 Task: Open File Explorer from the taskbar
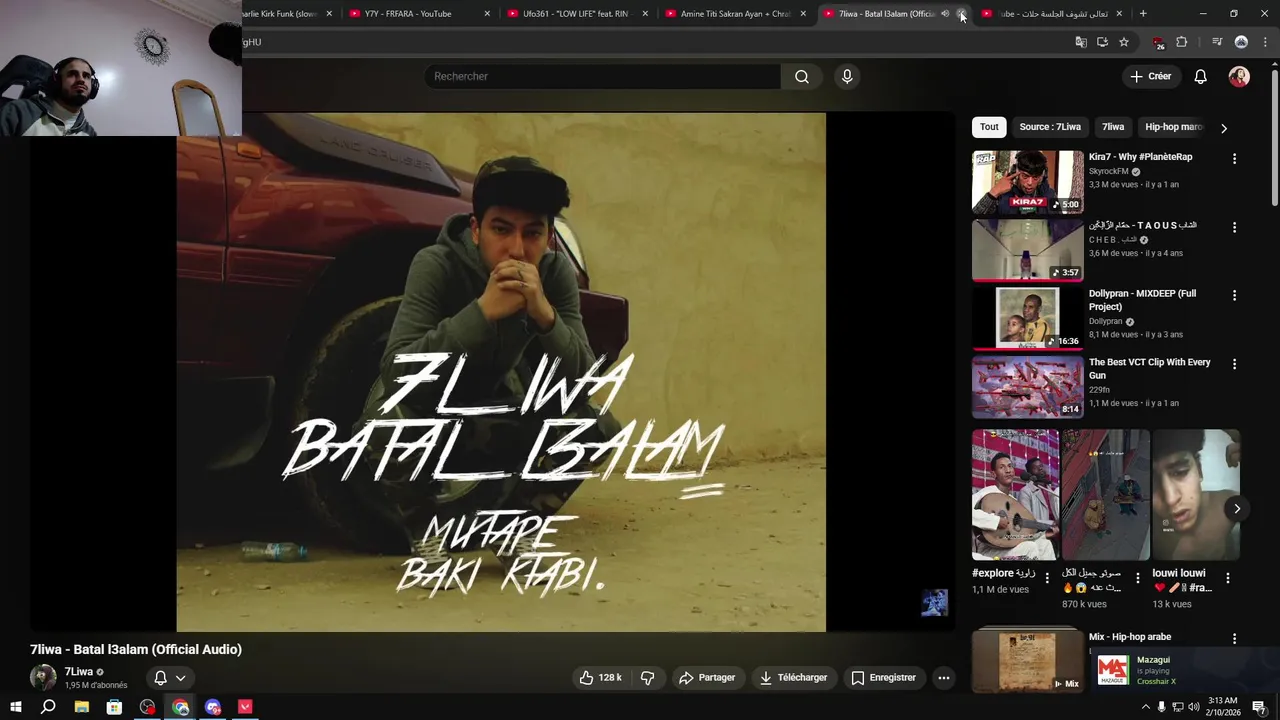(82, 707)
